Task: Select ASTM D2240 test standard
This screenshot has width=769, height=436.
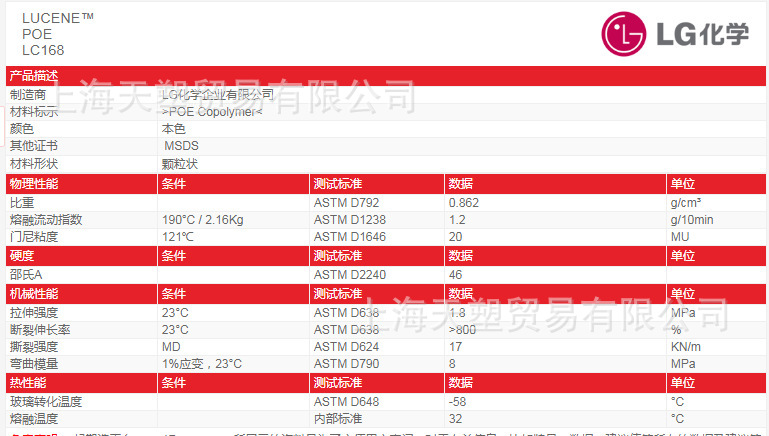Action: 350,275
